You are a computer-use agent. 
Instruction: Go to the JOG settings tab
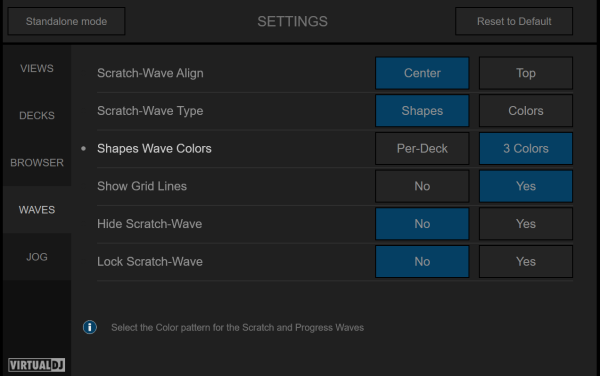point(37,257)
